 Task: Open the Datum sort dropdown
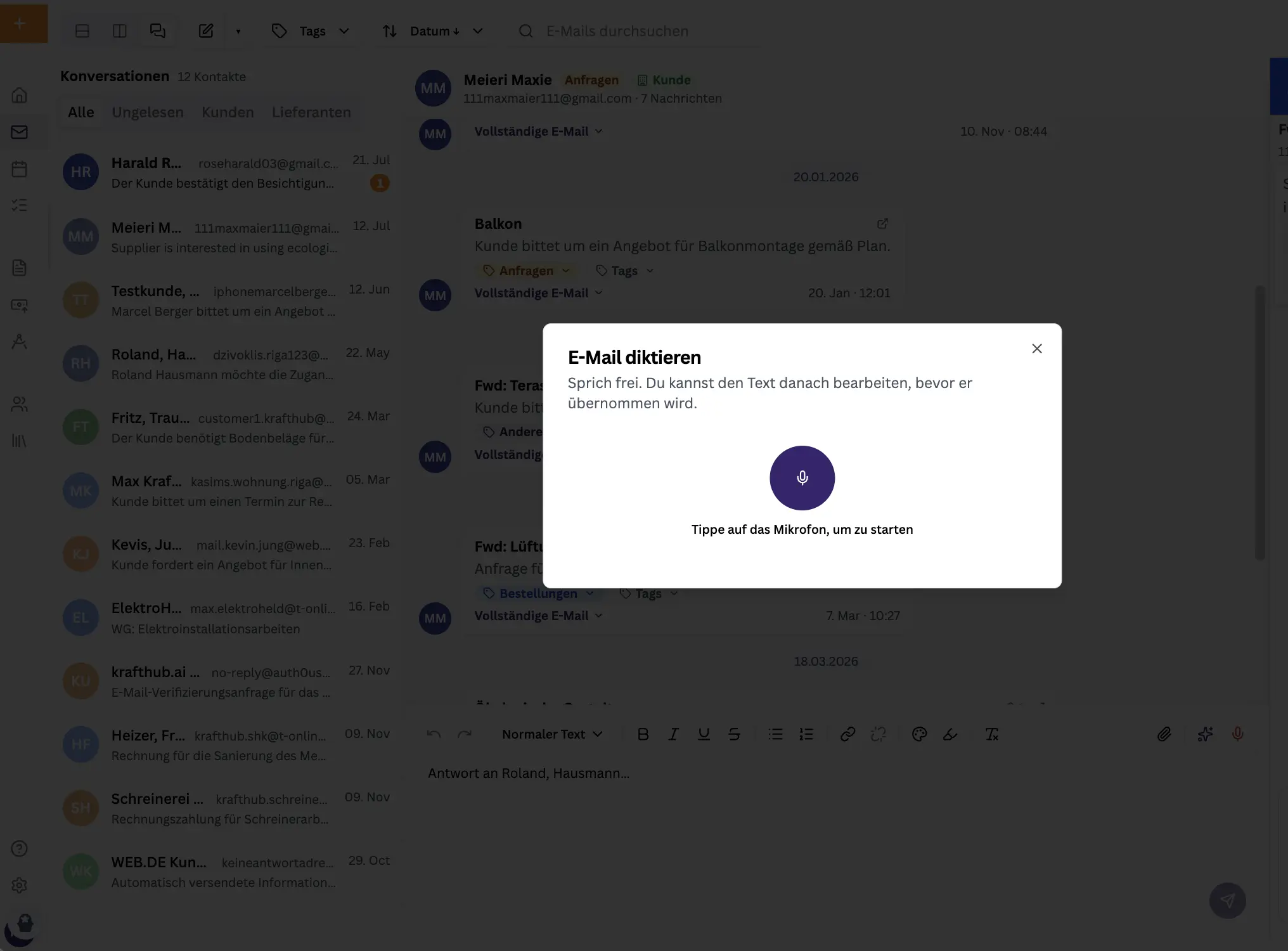pyautogui.click(x=433, y=31)
